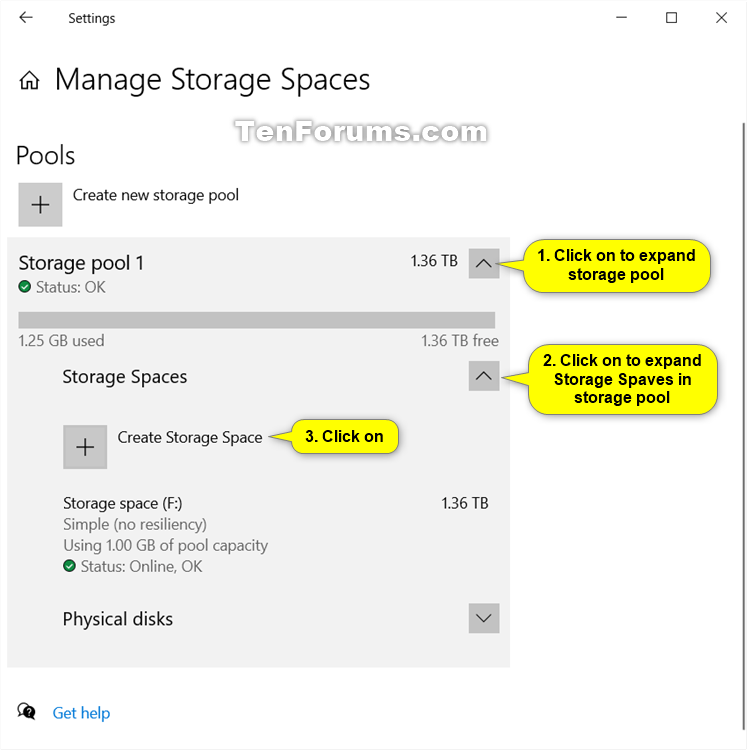Click the Pools section heading

(45, 155)
